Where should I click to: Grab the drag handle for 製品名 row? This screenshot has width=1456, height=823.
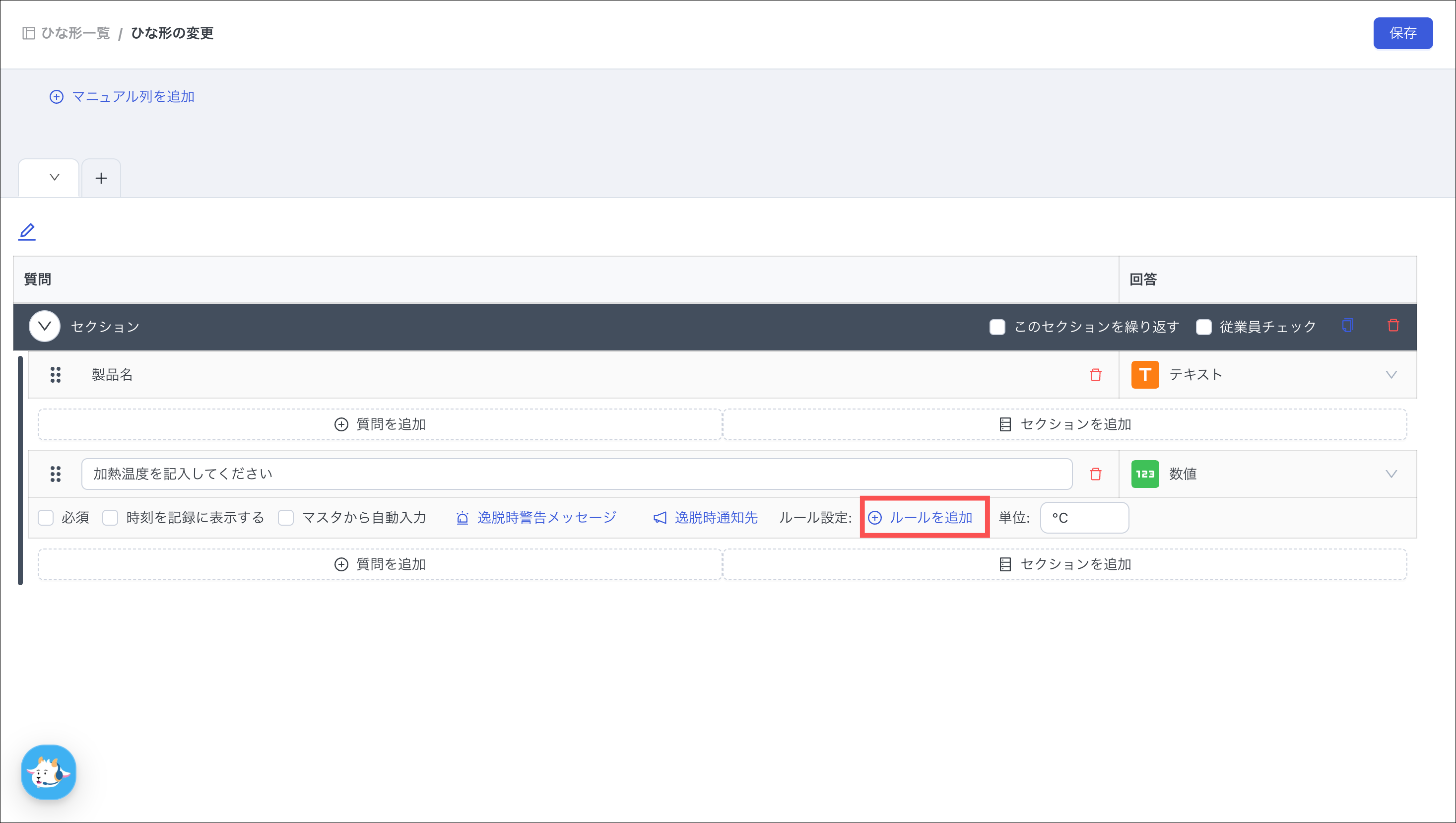(x=56, y=375)
